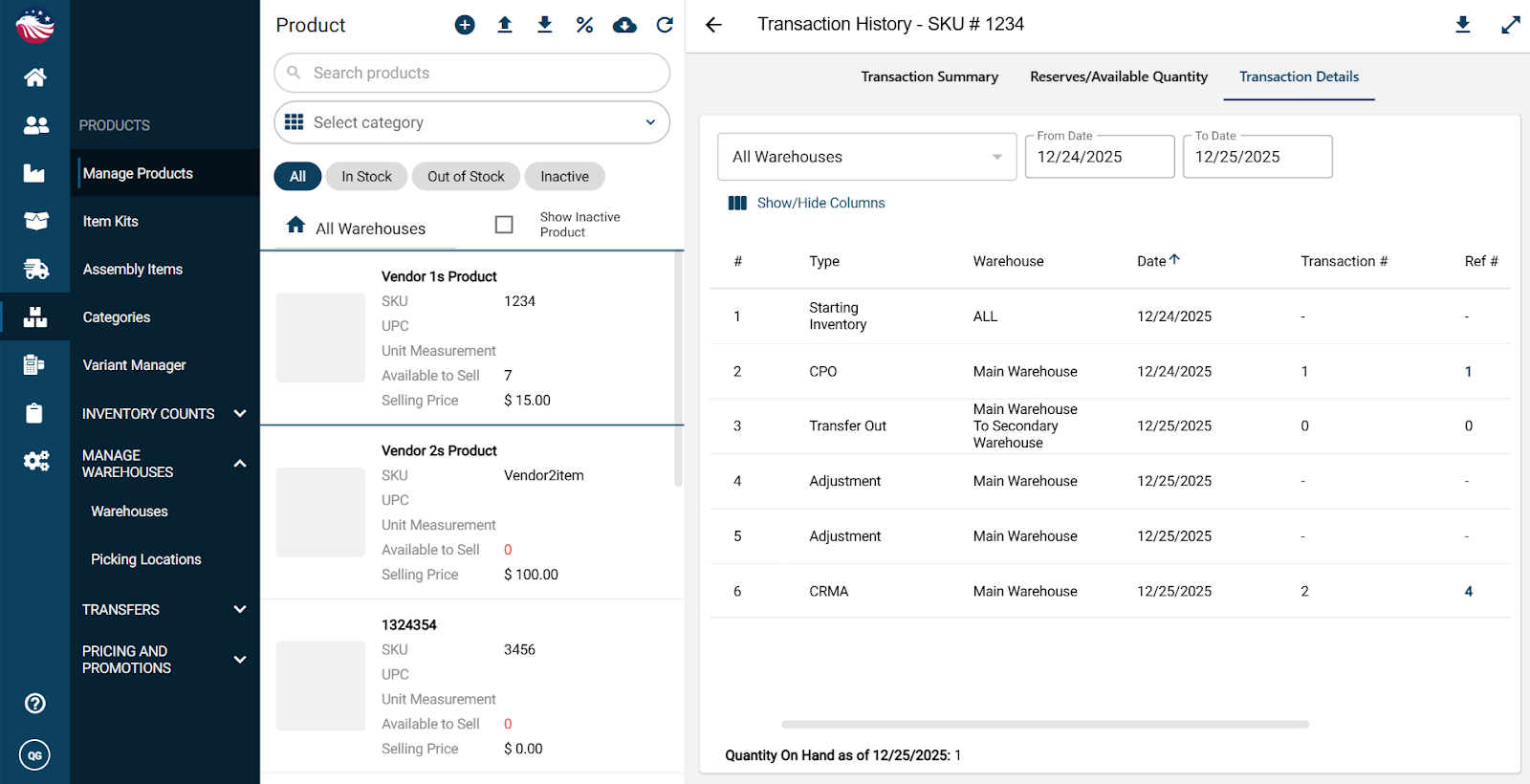Viewport: 1530px width, 784px height.
Task: Click the percent discount icon in Product toolbar
Action: click(584, 25)
